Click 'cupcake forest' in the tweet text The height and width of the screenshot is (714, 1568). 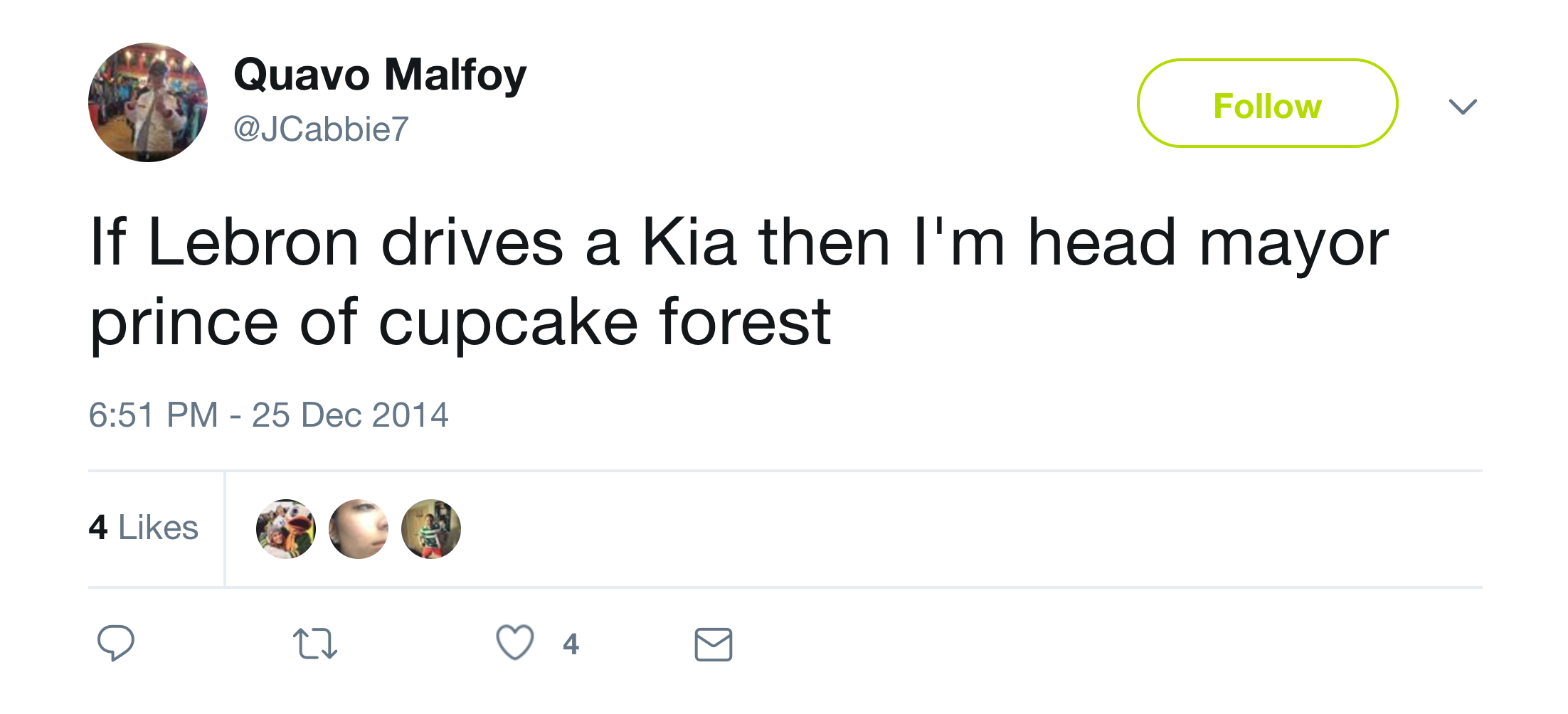point(604,323)
